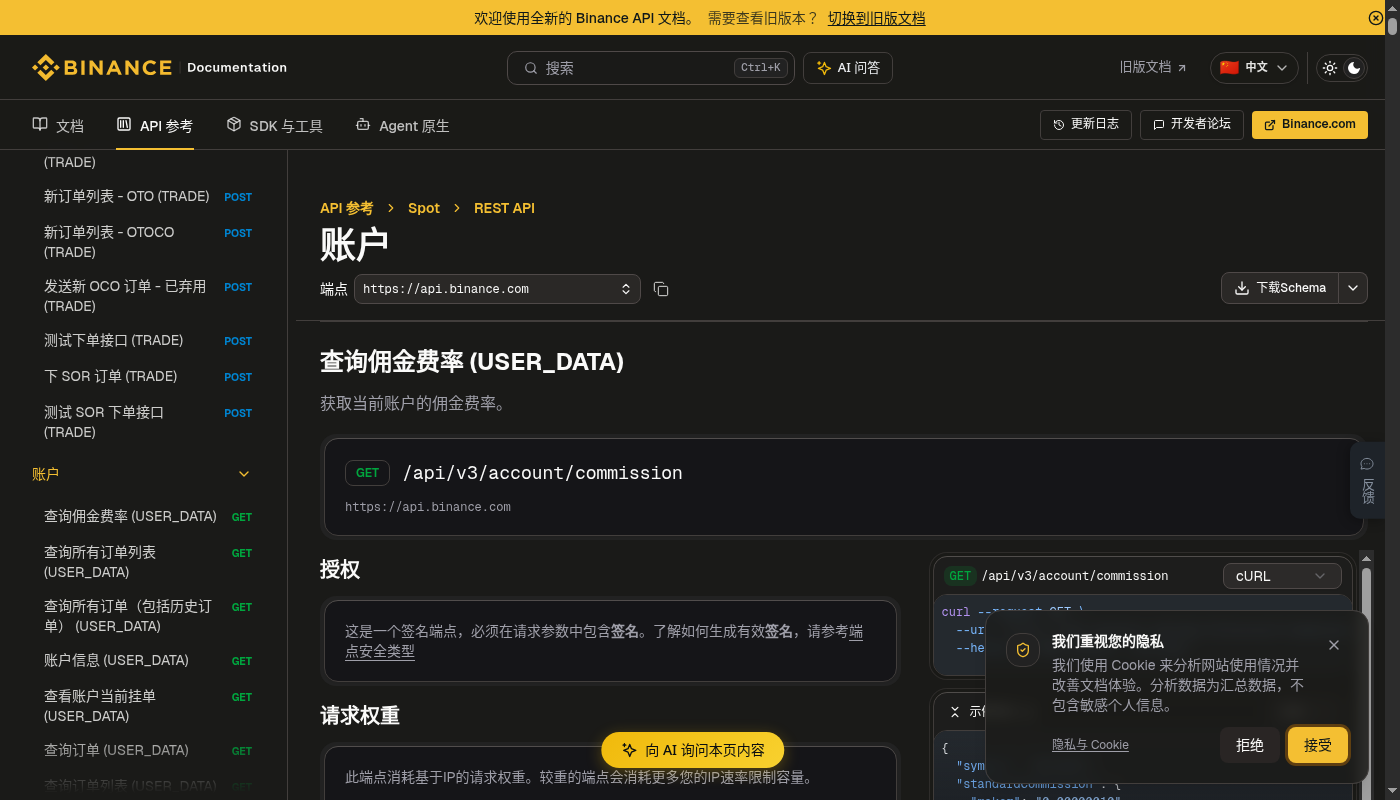Close the privacy cookie popup
The height and width of the screenshot is (800, 1400).
tap(1334, 645)
